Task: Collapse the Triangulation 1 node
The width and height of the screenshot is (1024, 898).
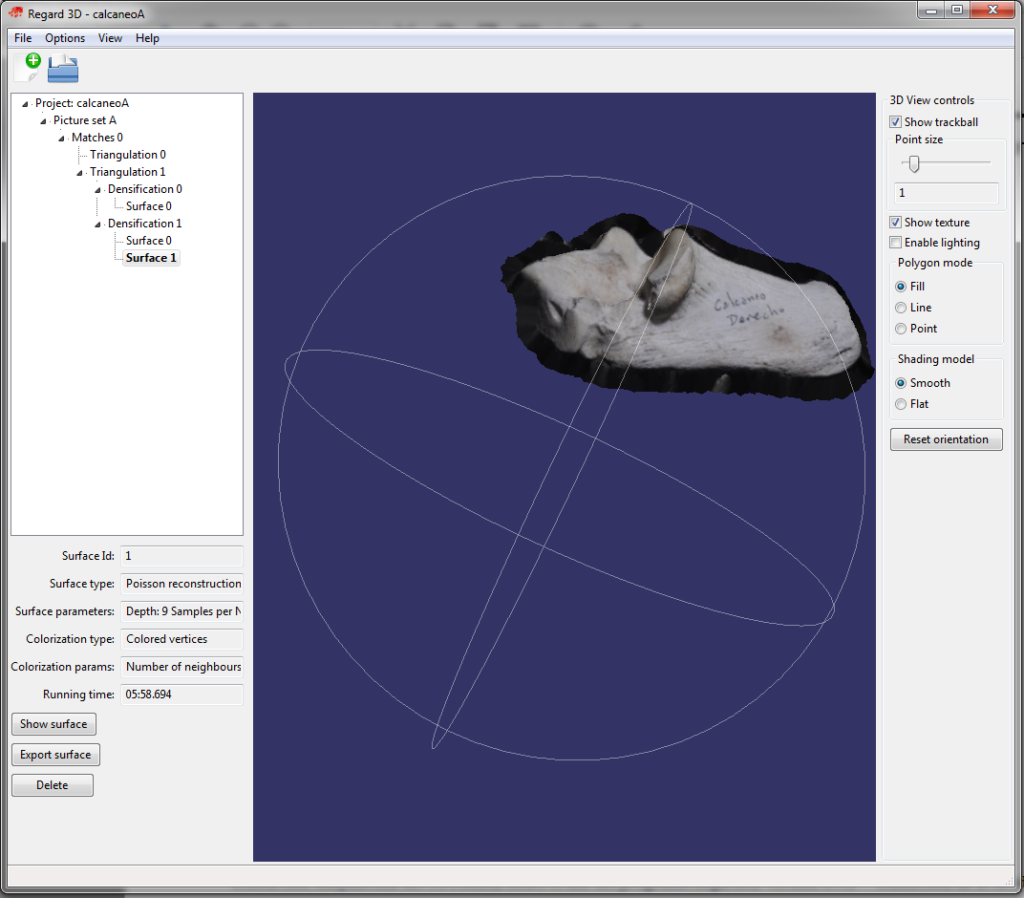Action: [80, 173]
